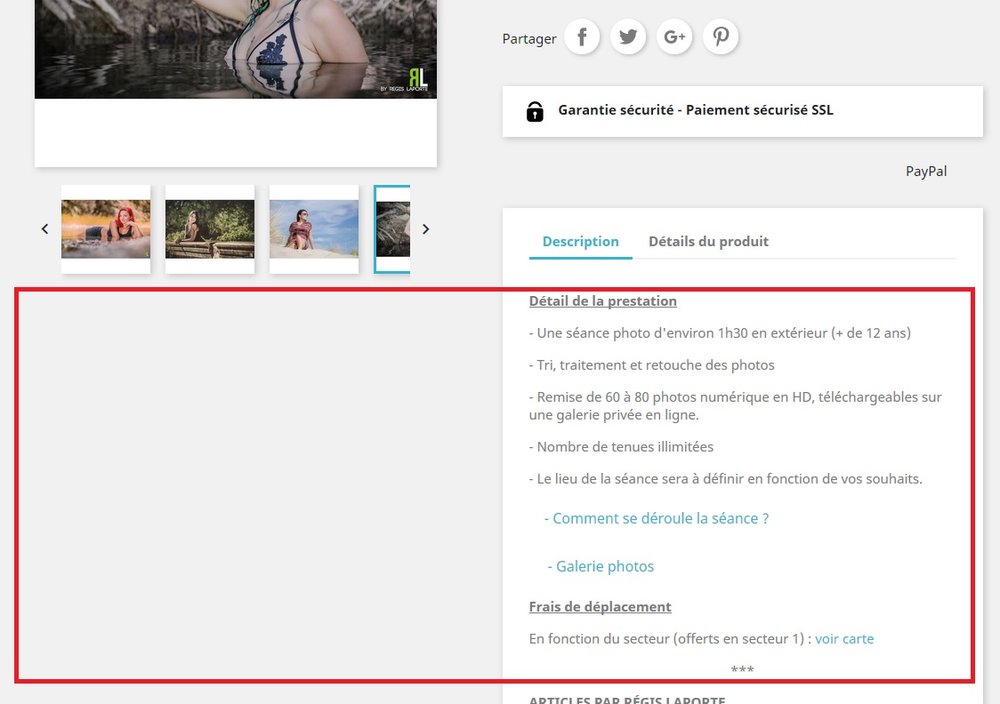Select PayPal as payment method

(926, 171)
